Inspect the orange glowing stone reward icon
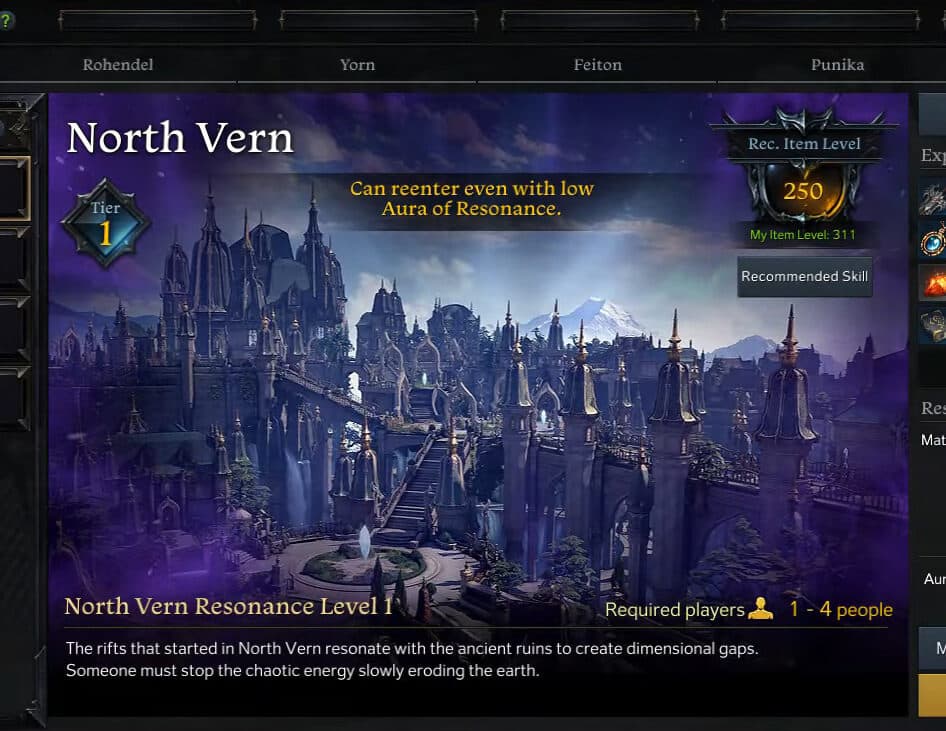946x731 pixels. [x=933, y=283]
